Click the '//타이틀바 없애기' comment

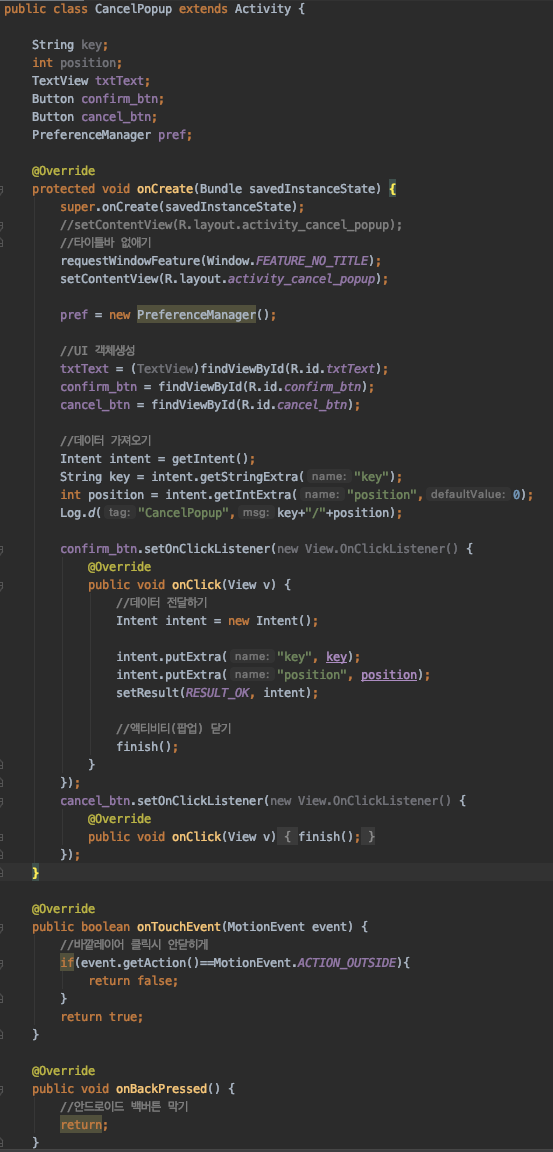point(106,243)
